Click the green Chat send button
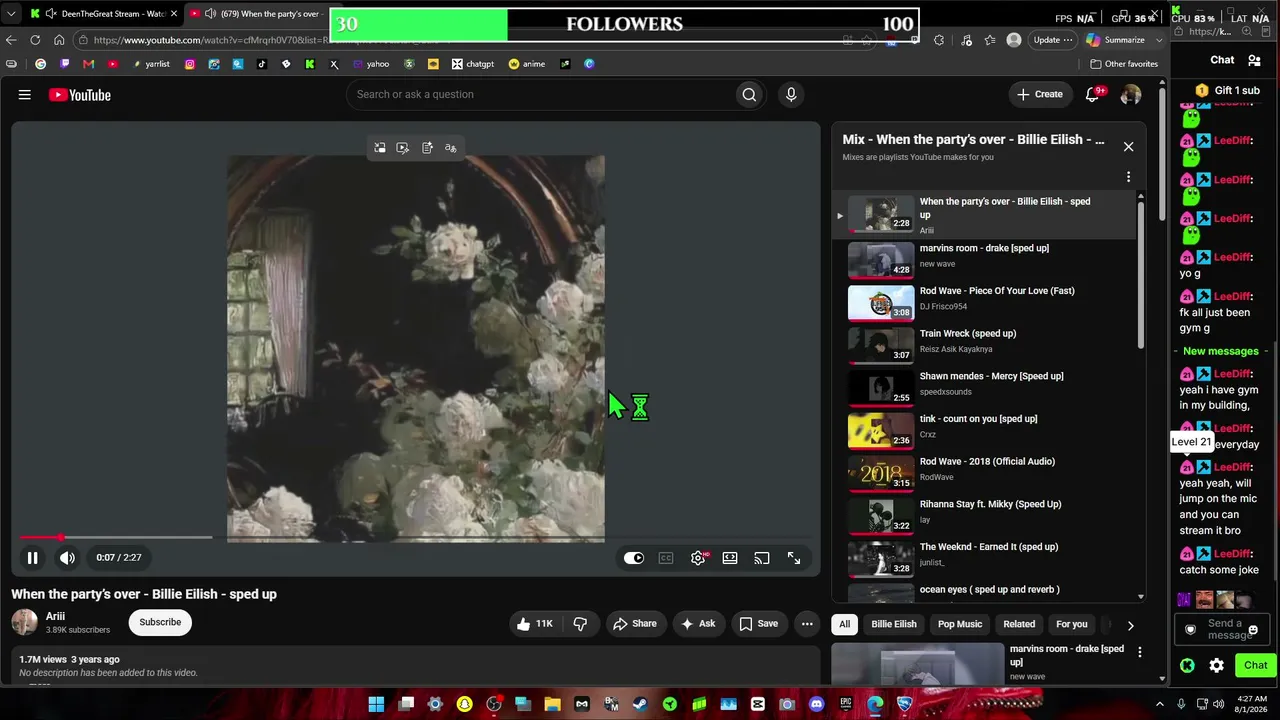The image size is (1280, 720). [x=1255, y=665]
